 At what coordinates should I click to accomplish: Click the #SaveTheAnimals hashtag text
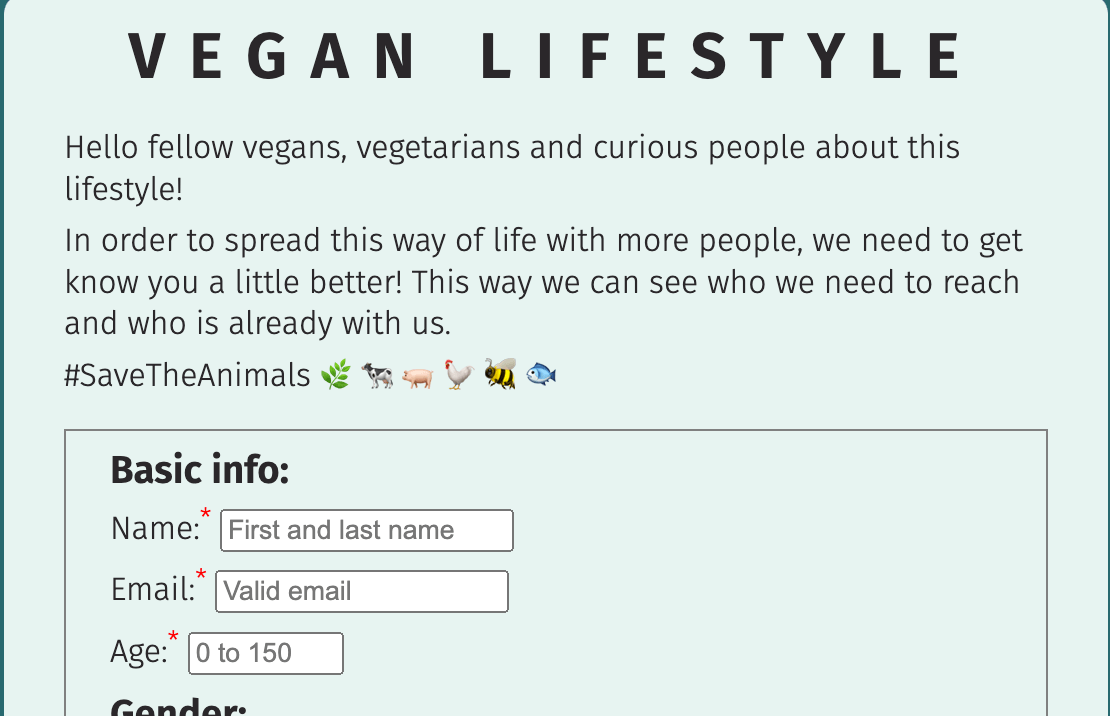[188, 375]
